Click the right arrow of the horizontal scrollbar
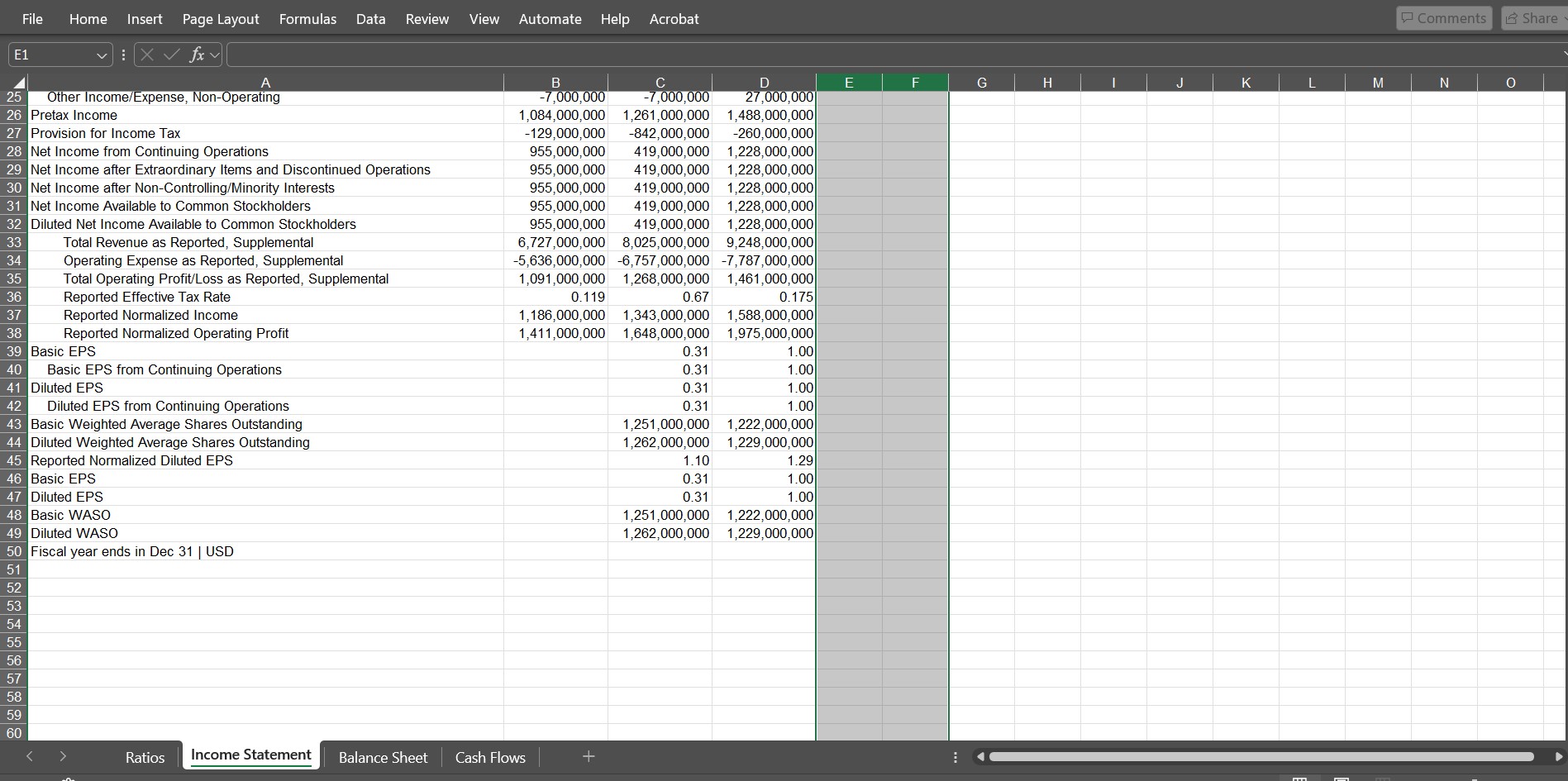Viewport: 1568px width, 781px height. (1557, 756)
